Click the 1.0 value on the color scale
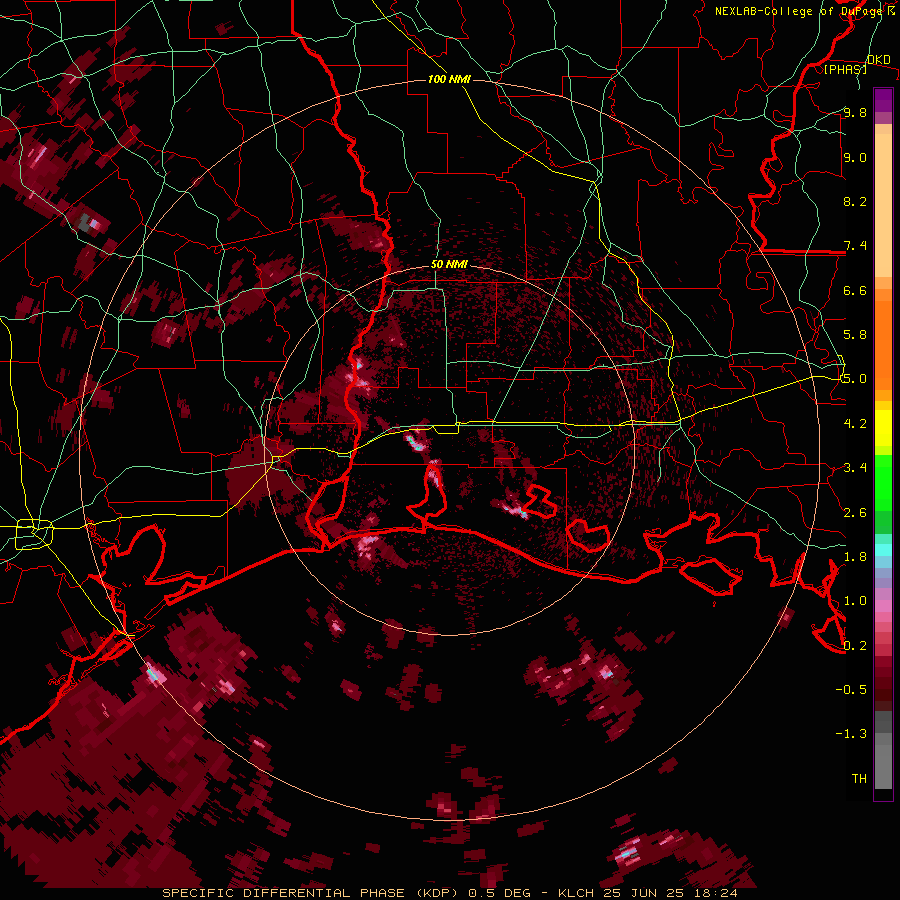Image resolution: width=900 pixels, height=900 pixels. coord(855,601)
